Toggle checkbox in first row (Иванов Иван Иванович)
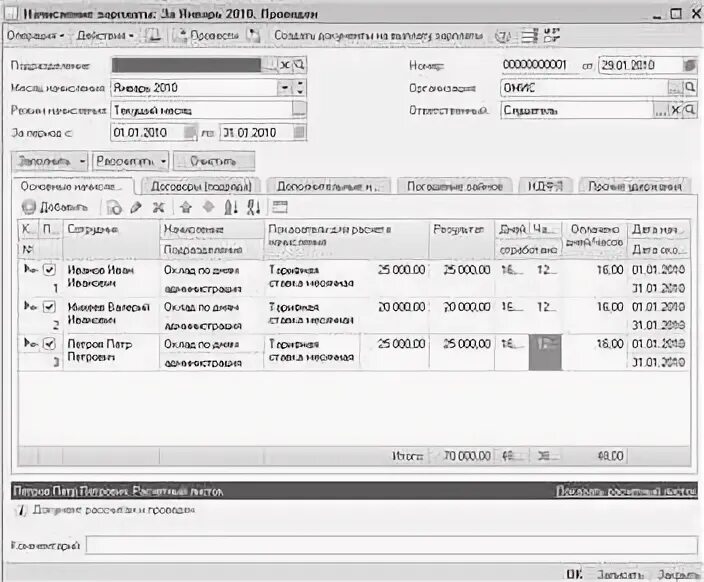Image resolution: width=704 pixels, height=582 pixels. pos(49,270)
